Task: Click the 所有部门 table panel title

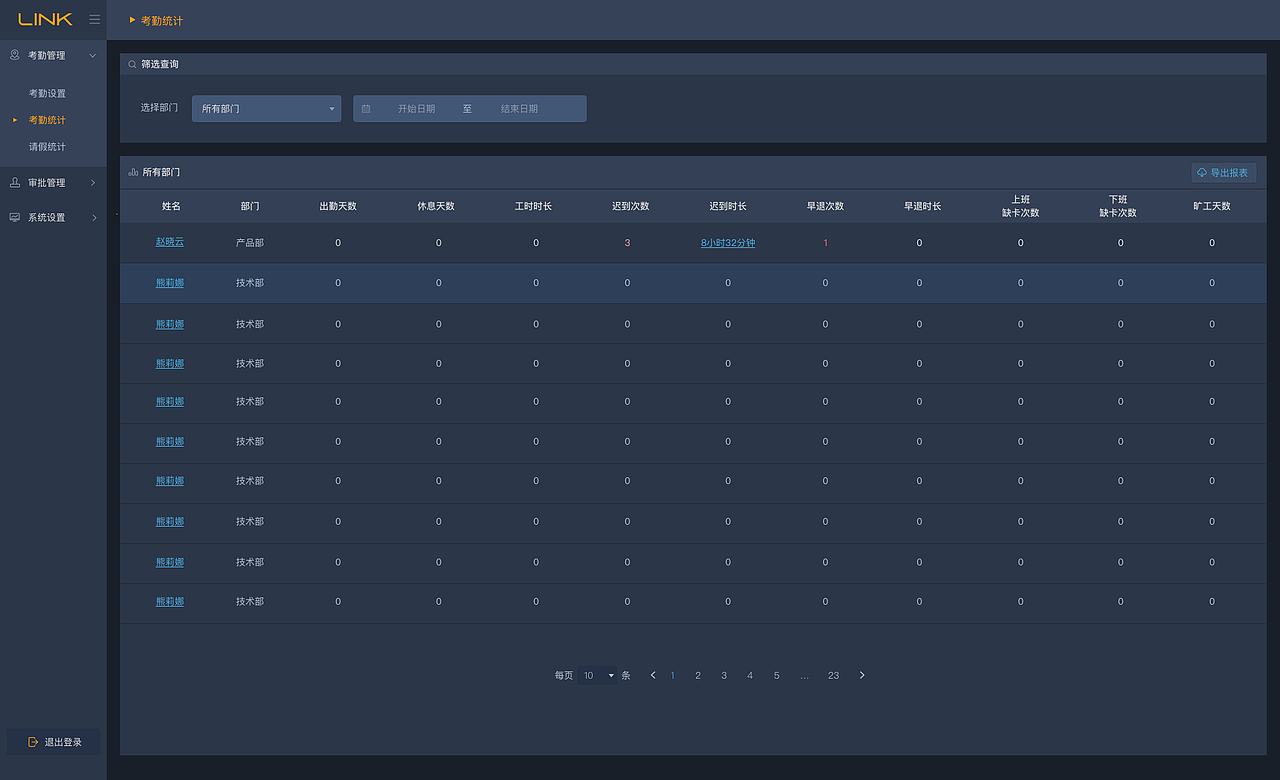Action: point(161,172)
